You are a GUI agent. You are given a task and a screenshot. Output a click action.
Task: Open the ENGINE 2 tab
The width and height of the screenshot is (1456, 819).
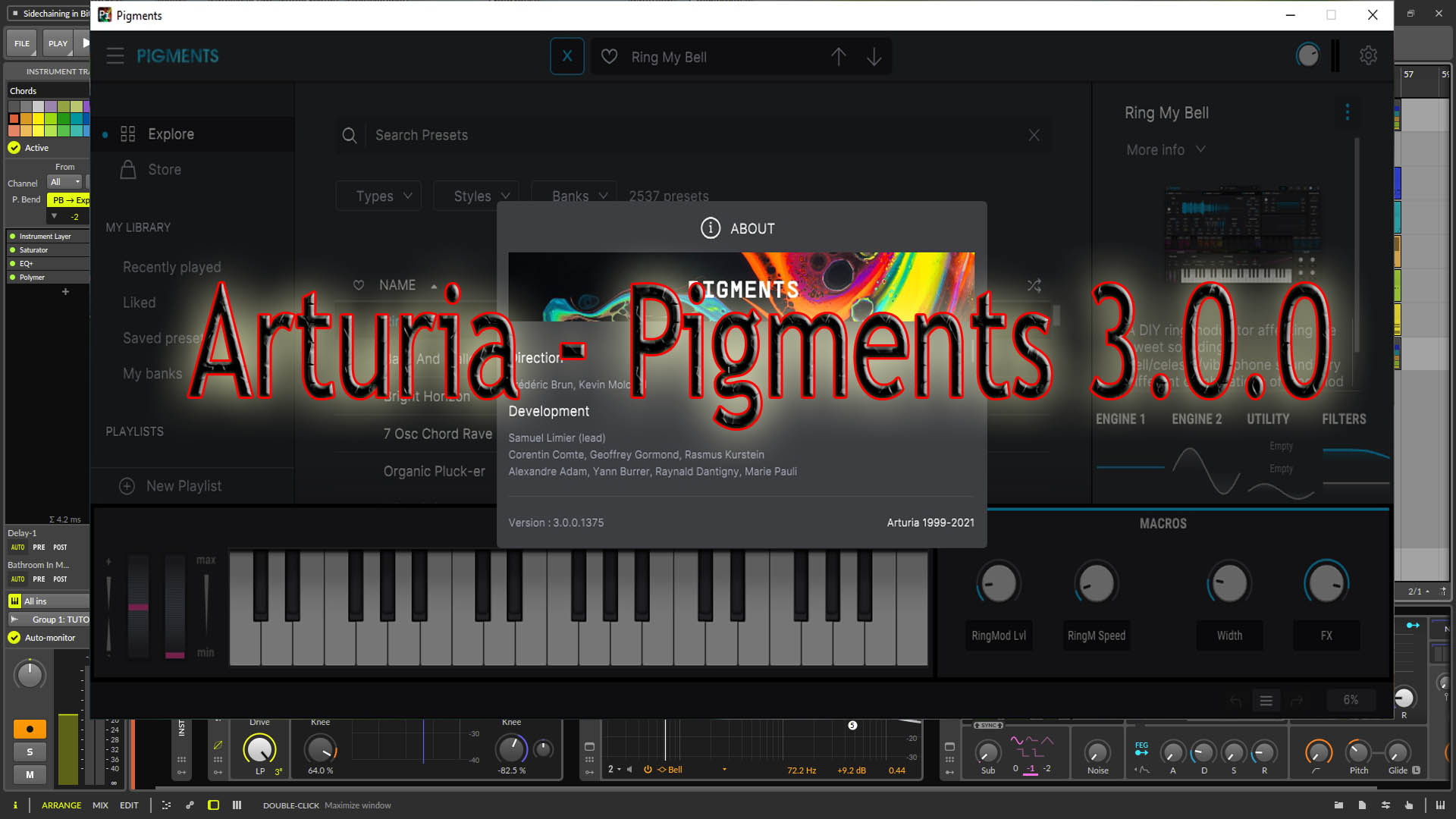(1197, 419)
